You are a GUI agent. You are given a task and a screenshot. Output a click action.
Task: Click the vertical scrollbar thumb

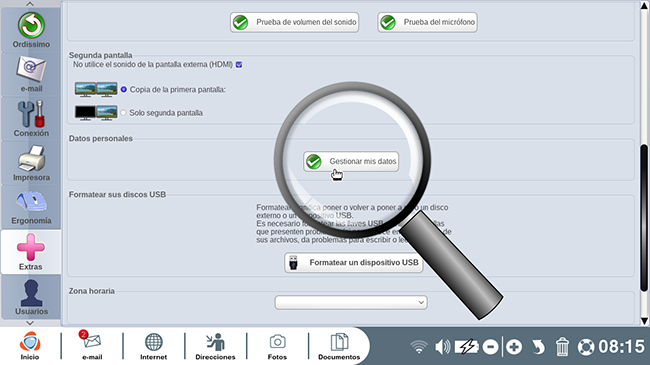645,217
